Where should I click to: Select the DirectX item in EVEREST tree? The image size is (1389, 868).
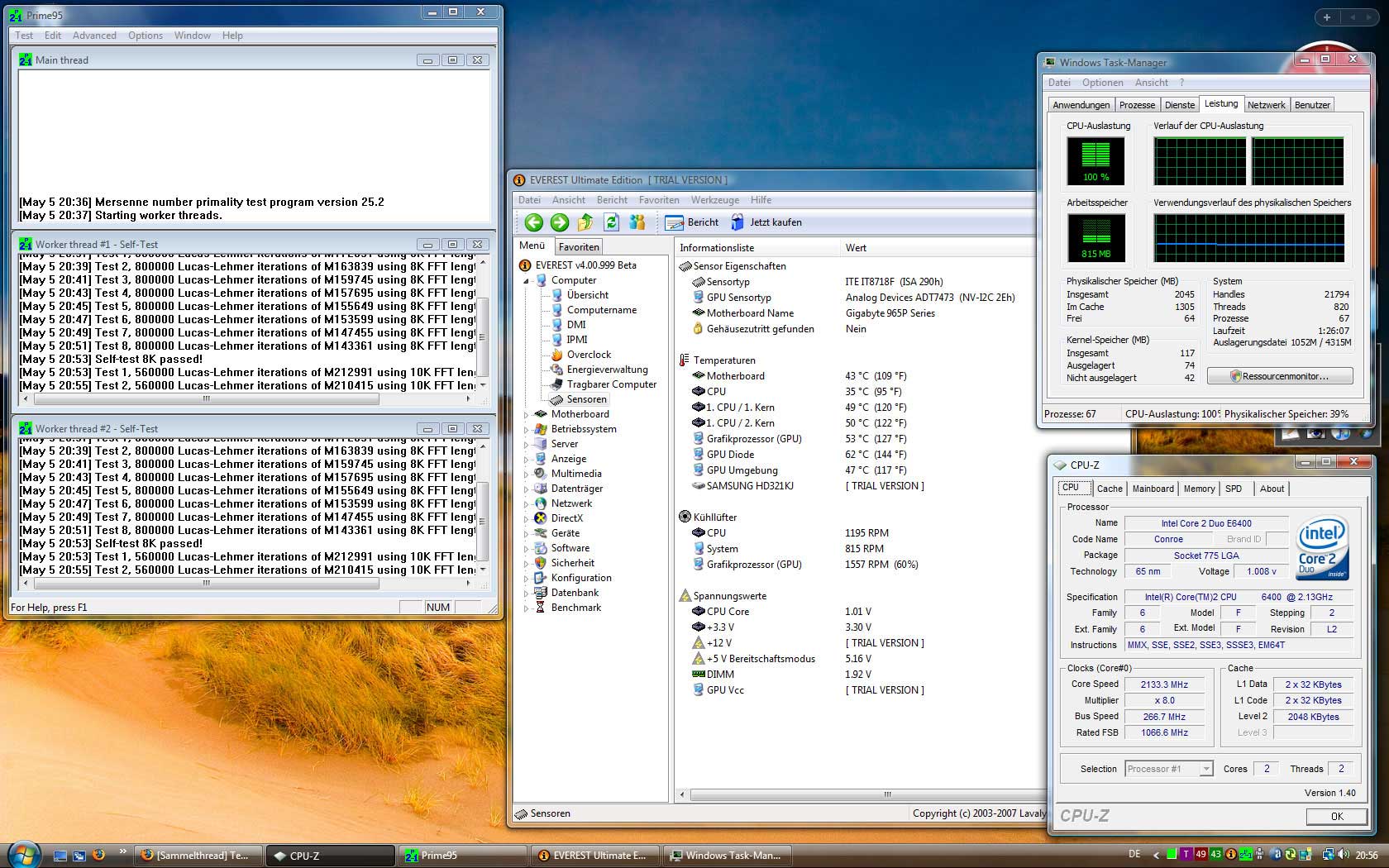[567, 518]
